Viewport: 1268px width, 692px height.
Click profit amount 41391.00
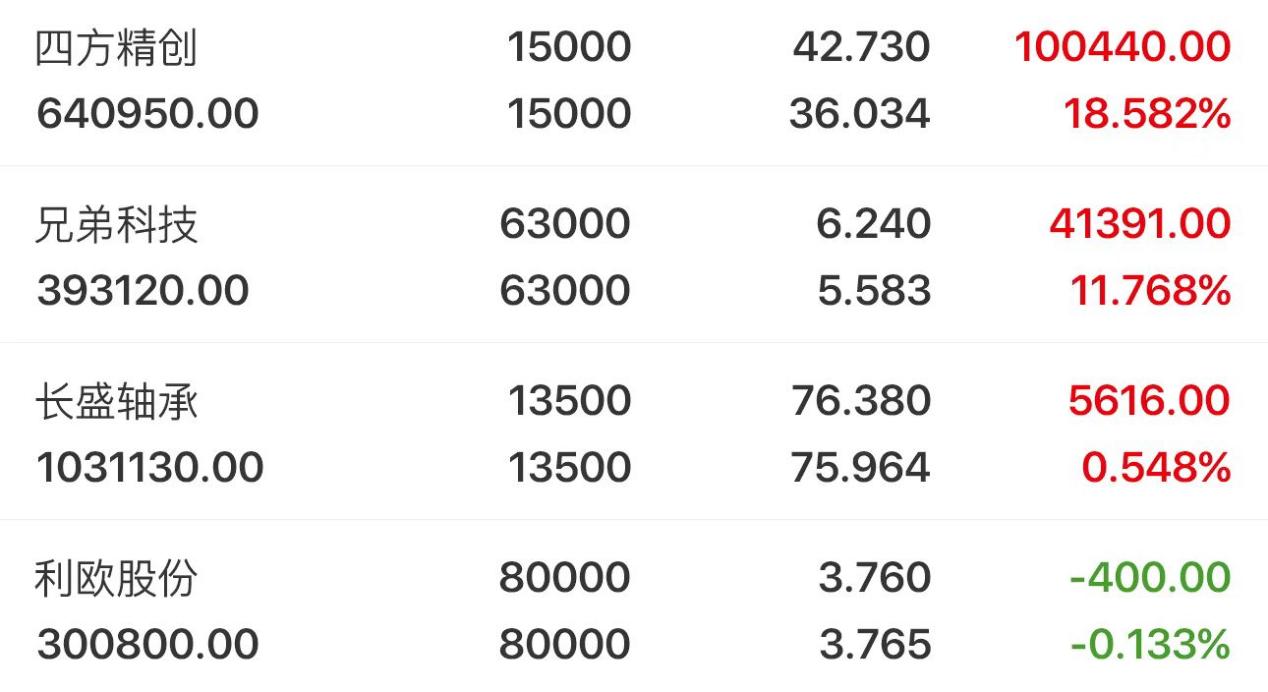1140,225
